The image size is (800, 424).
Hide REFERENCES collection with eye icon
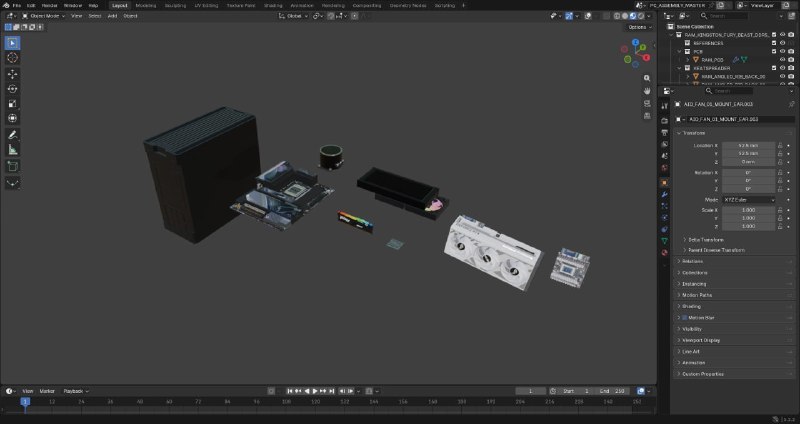point(783,43)
